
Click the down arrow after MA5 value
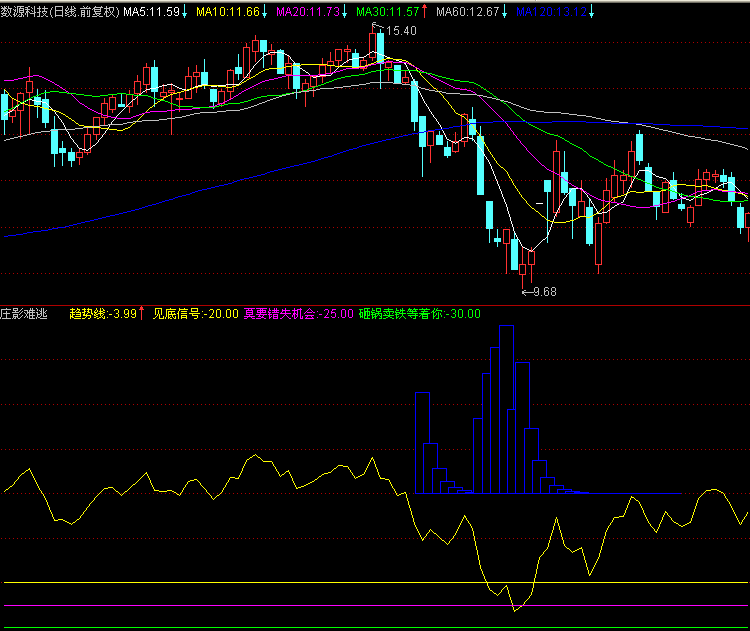(185, 12)
